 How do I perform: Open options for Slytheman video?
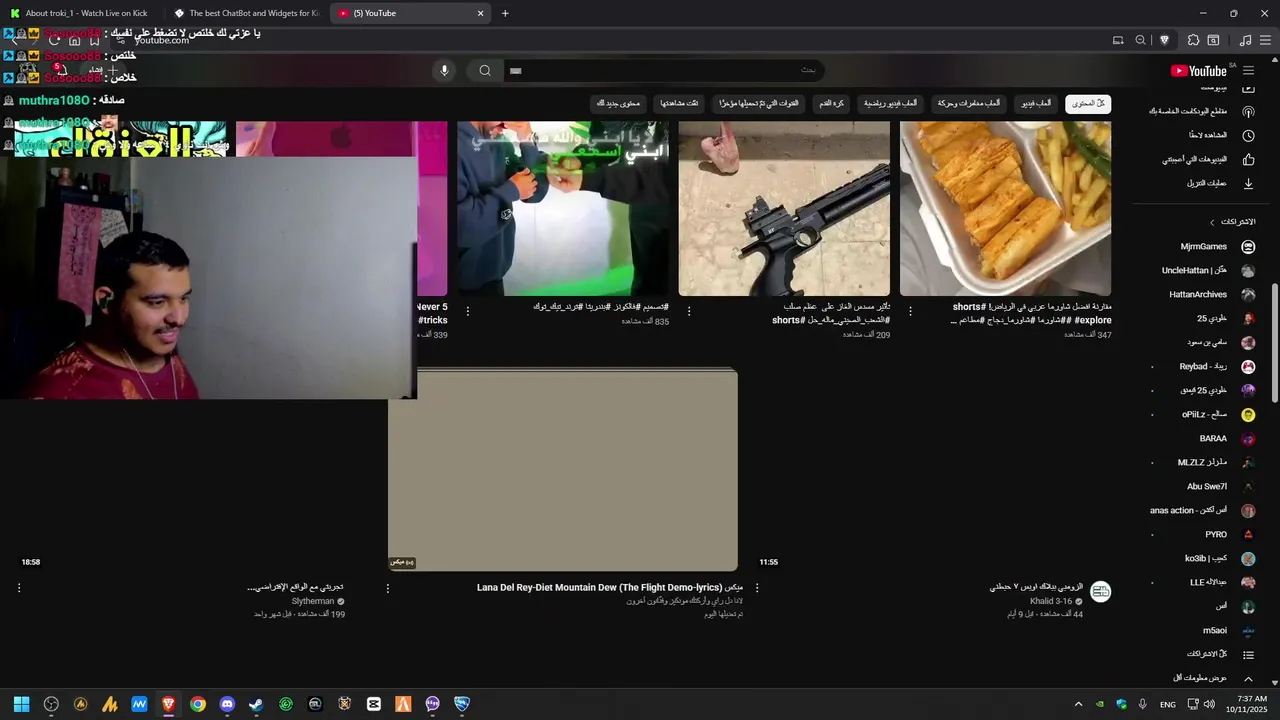pos(19,588)
